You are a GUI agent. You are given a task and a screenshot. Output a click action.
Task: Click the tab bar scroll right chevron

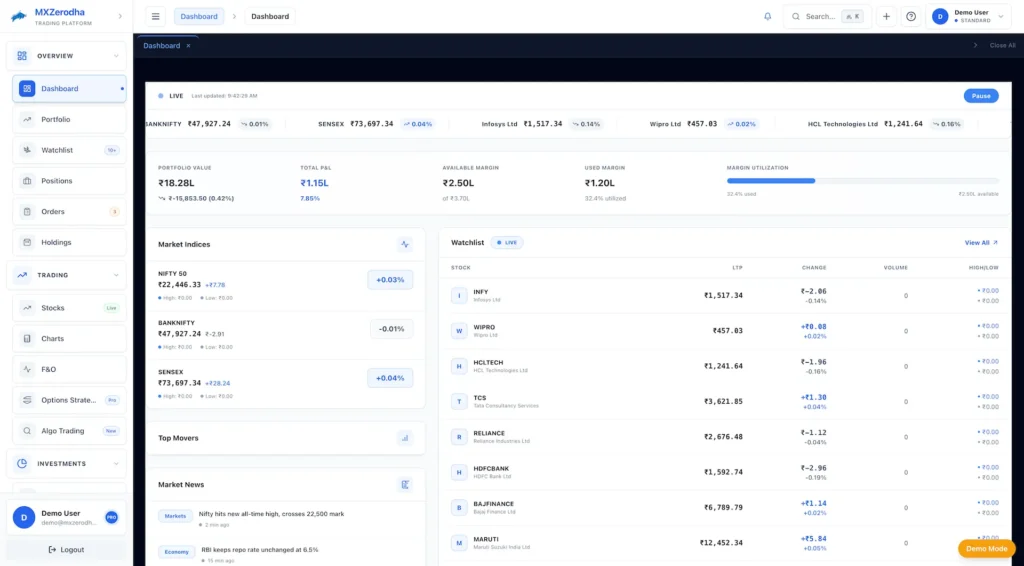(x=976, y=46)
